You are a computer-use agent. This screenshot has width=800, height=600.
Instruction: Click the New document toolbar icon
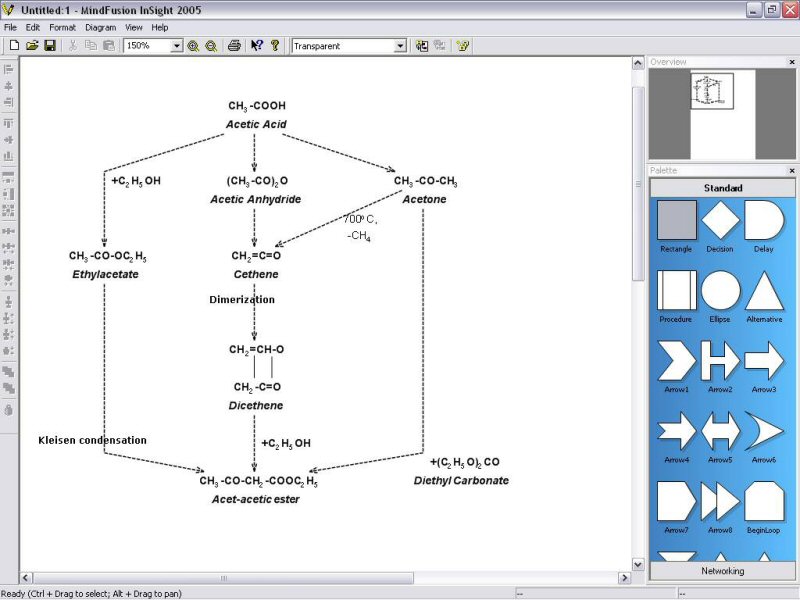click(14, 46)
